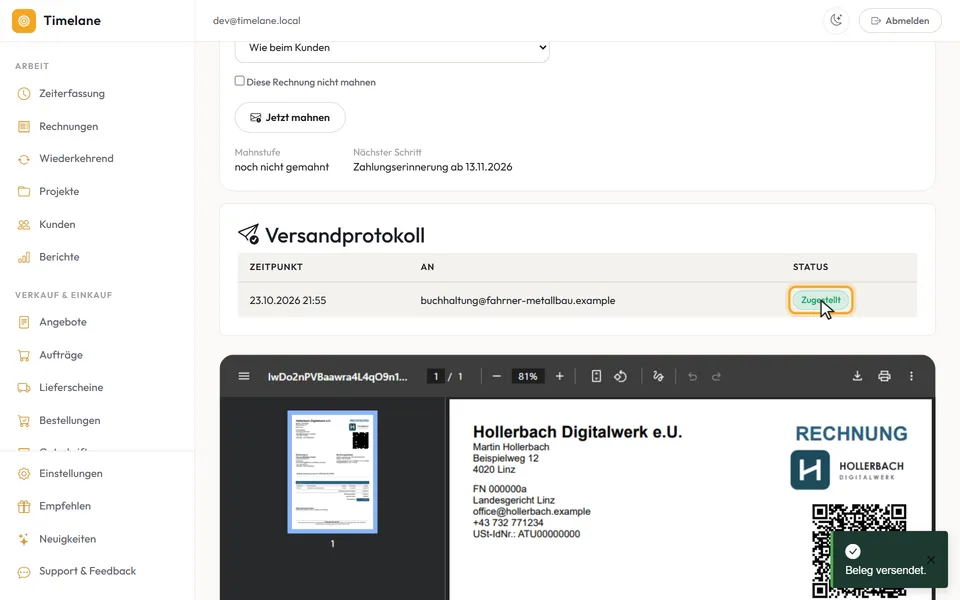Download the PDF invoice
This screenshot has height=600, width=960.
(x=857, y=376)
